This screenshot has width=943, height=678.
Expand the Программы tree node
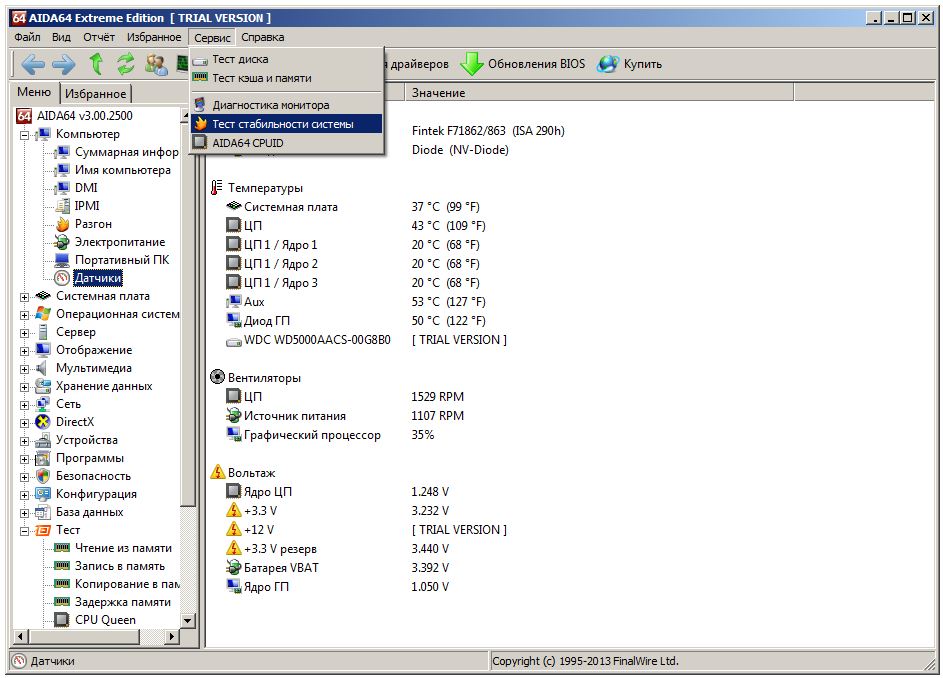coord(24,459)
